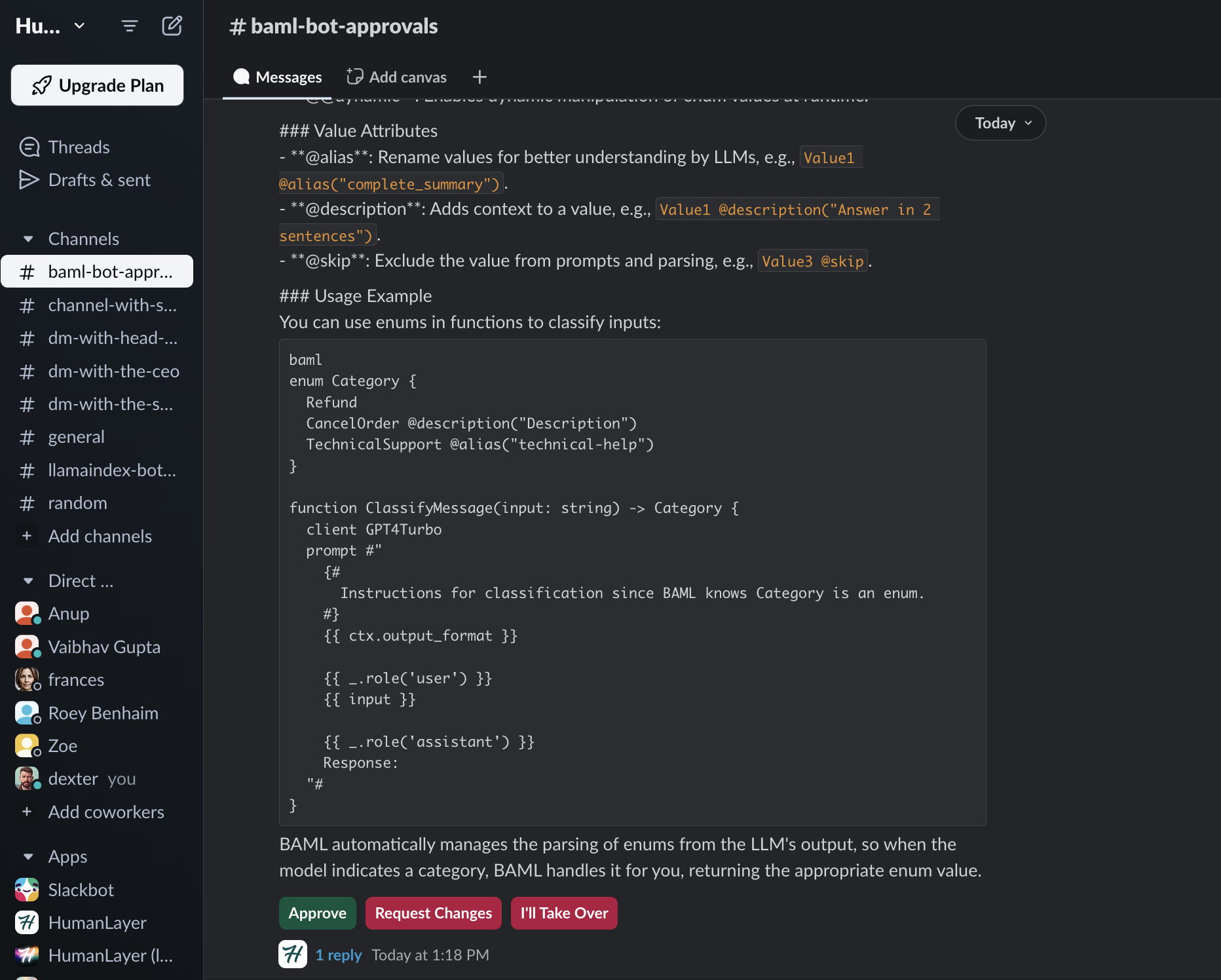Open the 1 reply thread link
Viewport: 1221px width, 980px height.
coord(338,955)
